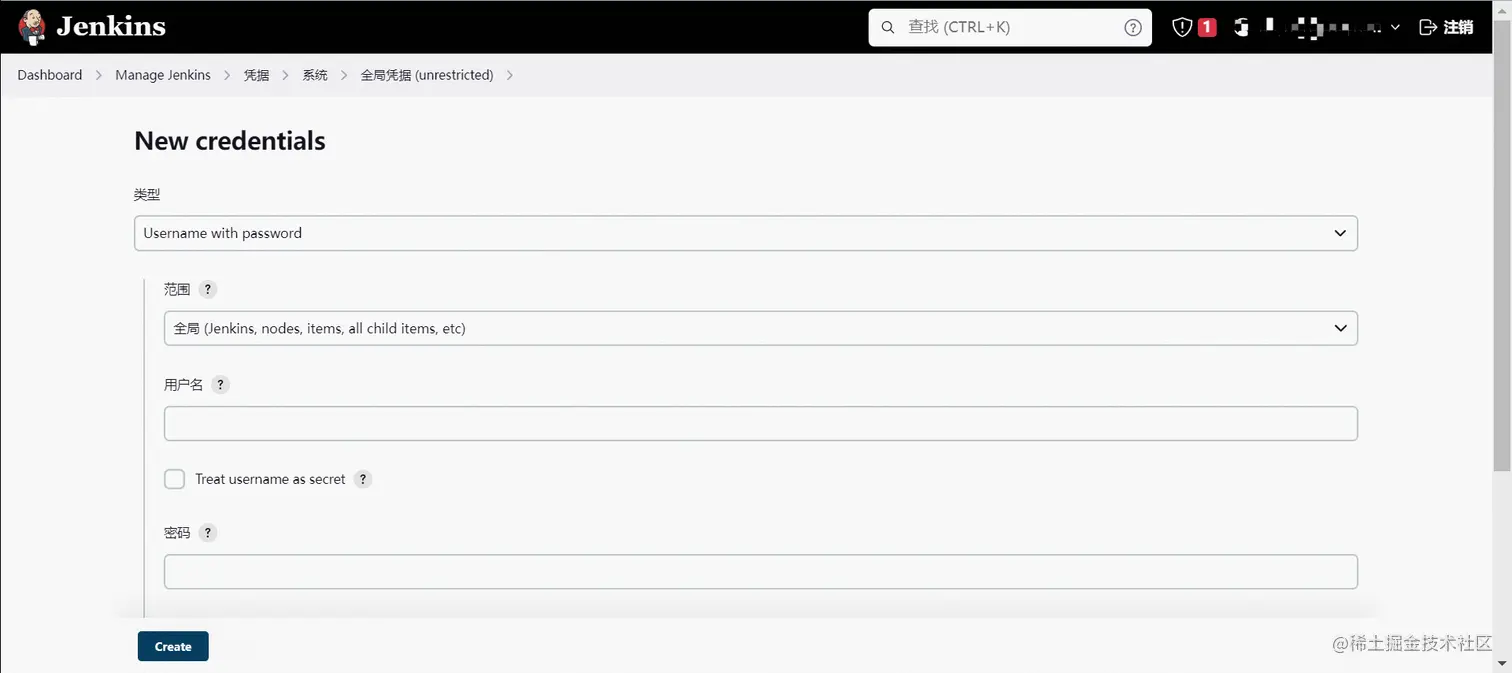This screenshot has height=673, width=1512.
Task: Open the 系统 breadcrumb
Action: click(x=315, y=75)
